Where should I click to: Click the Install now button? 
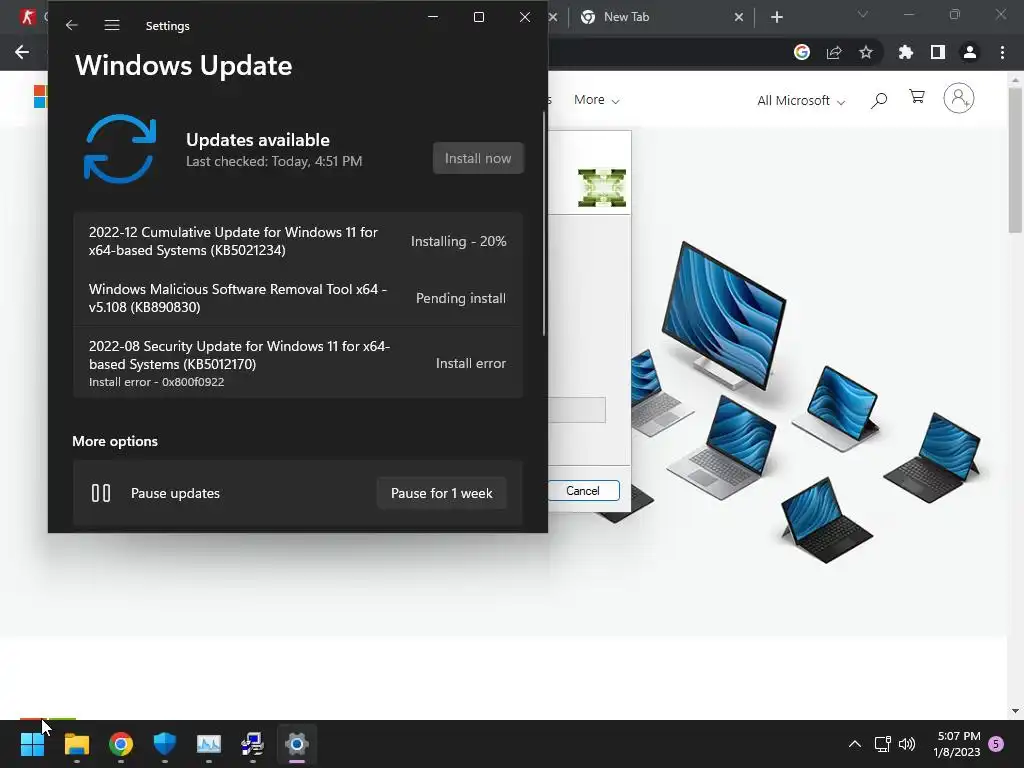pyautogui.click(x=478, y=158)
